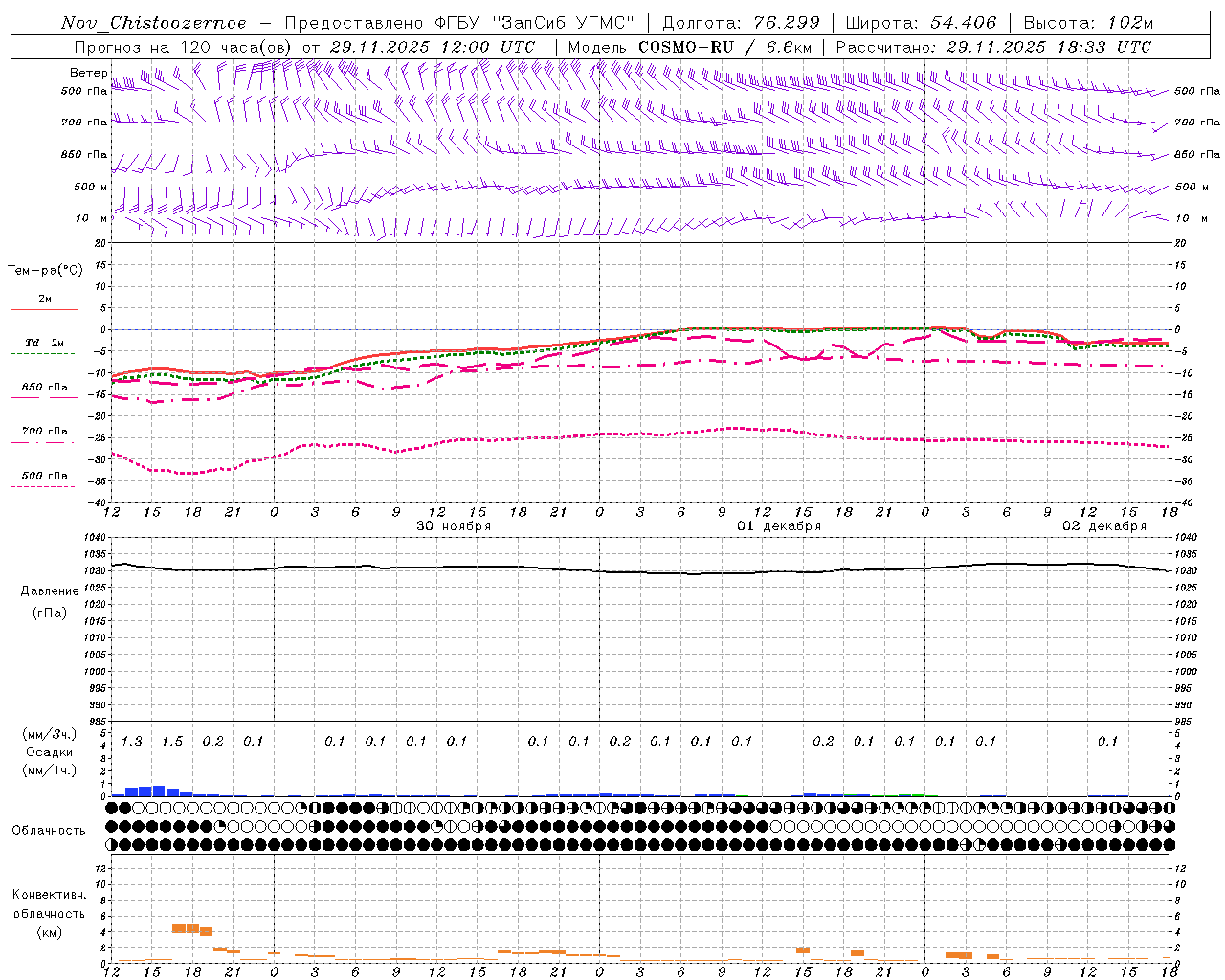The width and height of the screenshot is (1225, 980).
Task: Click the 'Облачность' cloud cover label
Action: coord(49,831)
